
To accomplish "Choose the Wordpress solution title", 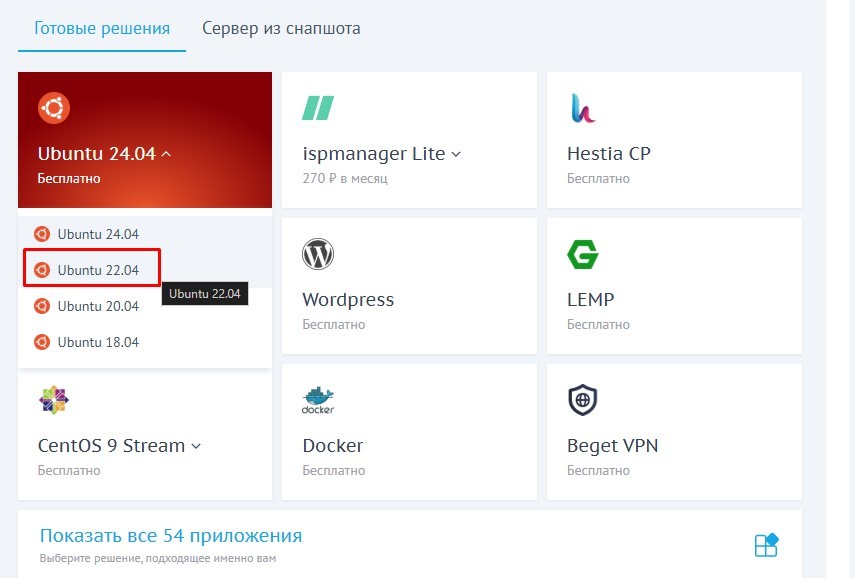I will pos(348,299).
